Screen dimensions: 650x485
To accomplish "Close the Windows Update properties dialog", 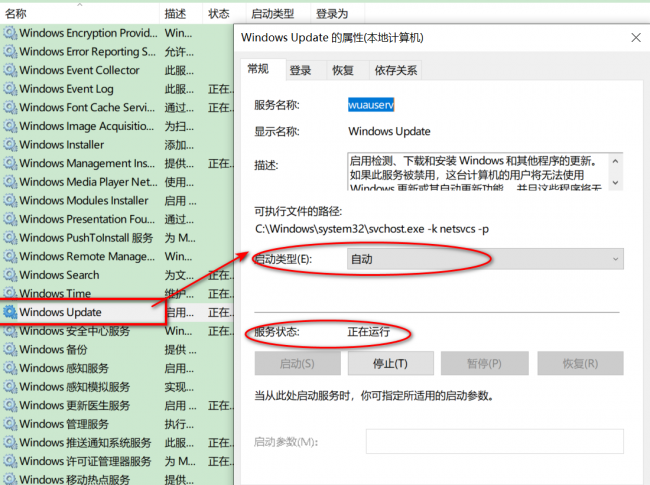I will pos(636,38).
